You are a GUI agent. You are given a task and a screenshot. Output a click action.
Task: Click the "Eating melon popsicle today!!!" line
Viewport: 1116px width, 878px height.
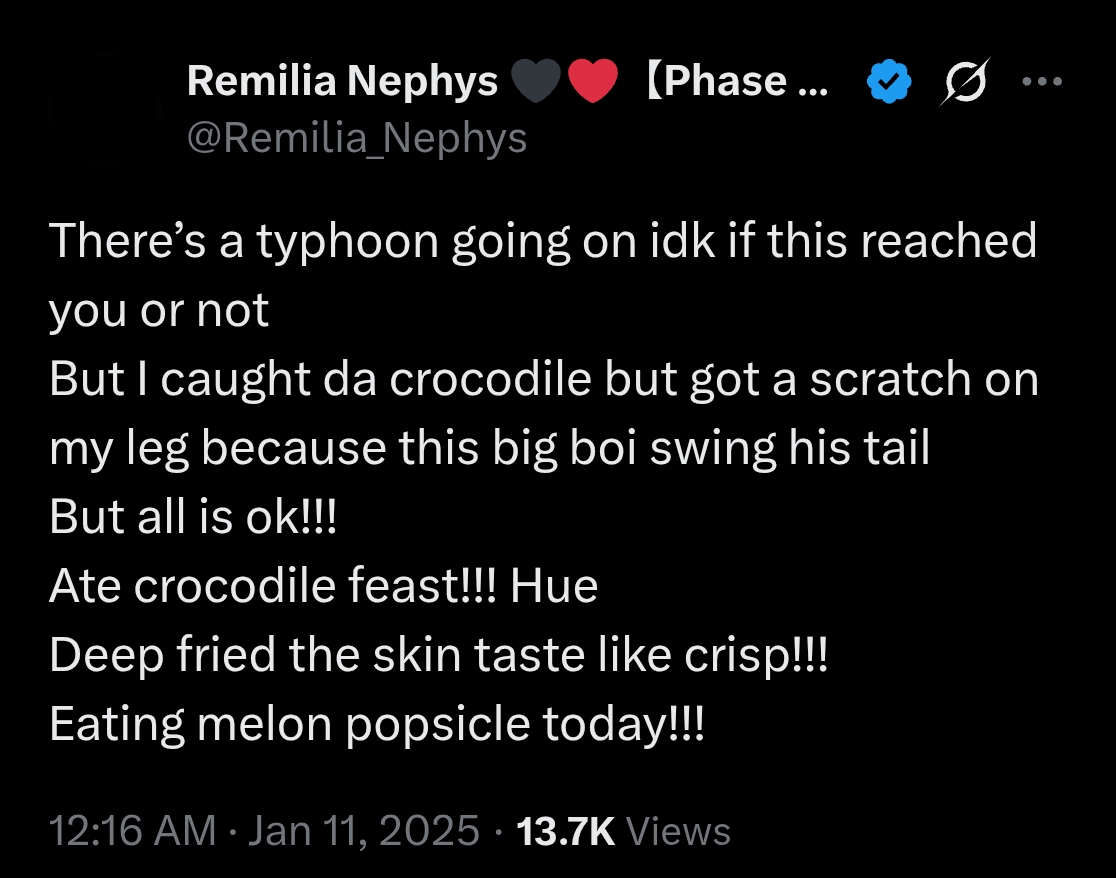pyautogui.click(x=377, y=724)
